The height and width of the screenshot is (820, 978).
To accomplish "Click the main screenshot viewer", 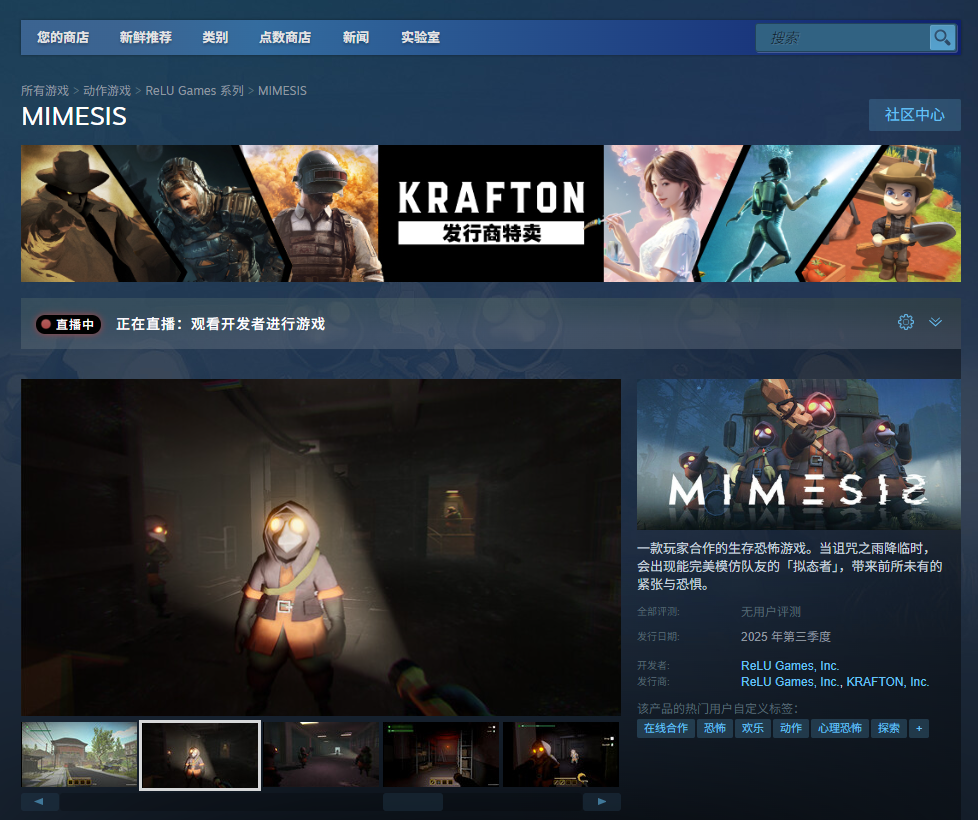I will click(x=321, y=547).
